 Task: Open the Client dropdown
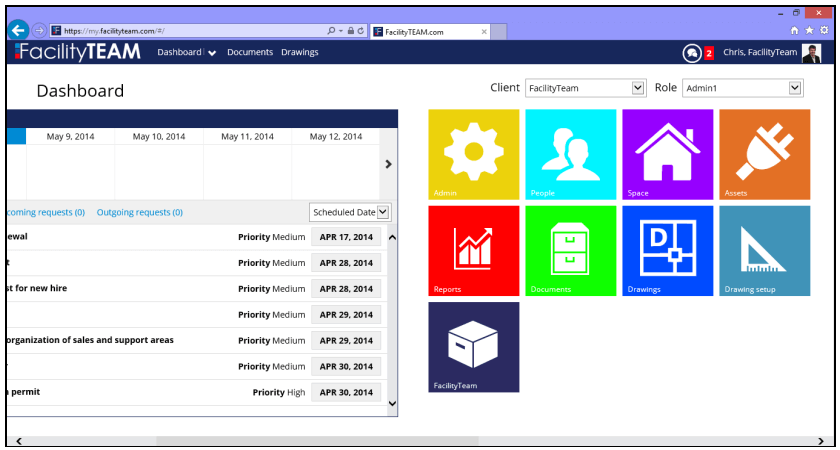tap(584, 88)
